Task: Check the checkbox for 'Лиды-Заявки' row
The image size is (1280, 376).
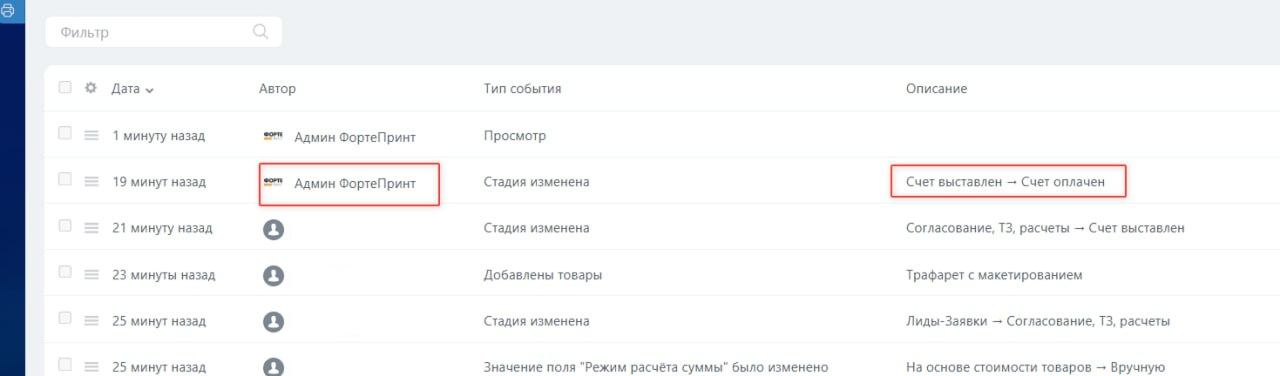Action: [65, 318]
